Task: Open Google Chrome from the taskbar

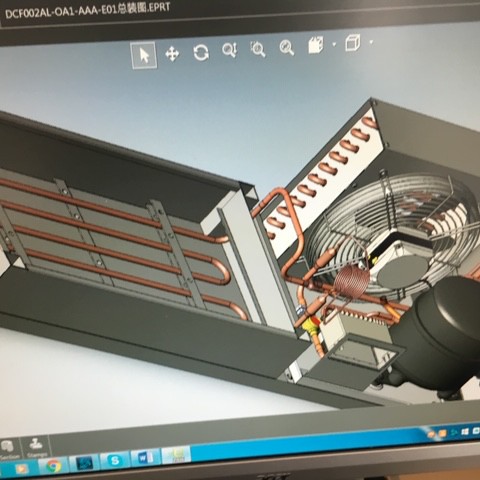Action: [x=53, y=466]
